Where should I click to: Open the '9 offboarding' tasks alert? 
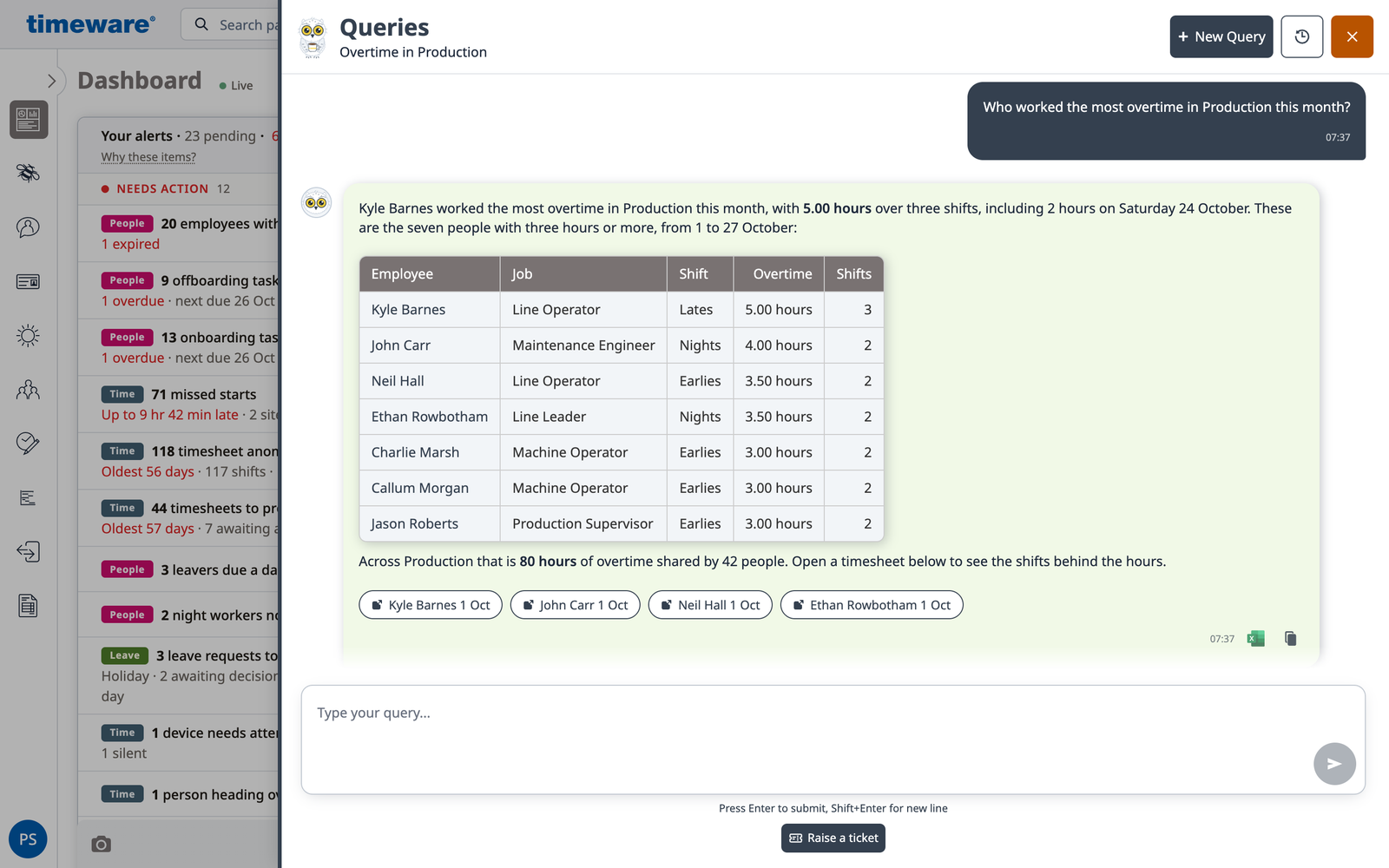180,291
